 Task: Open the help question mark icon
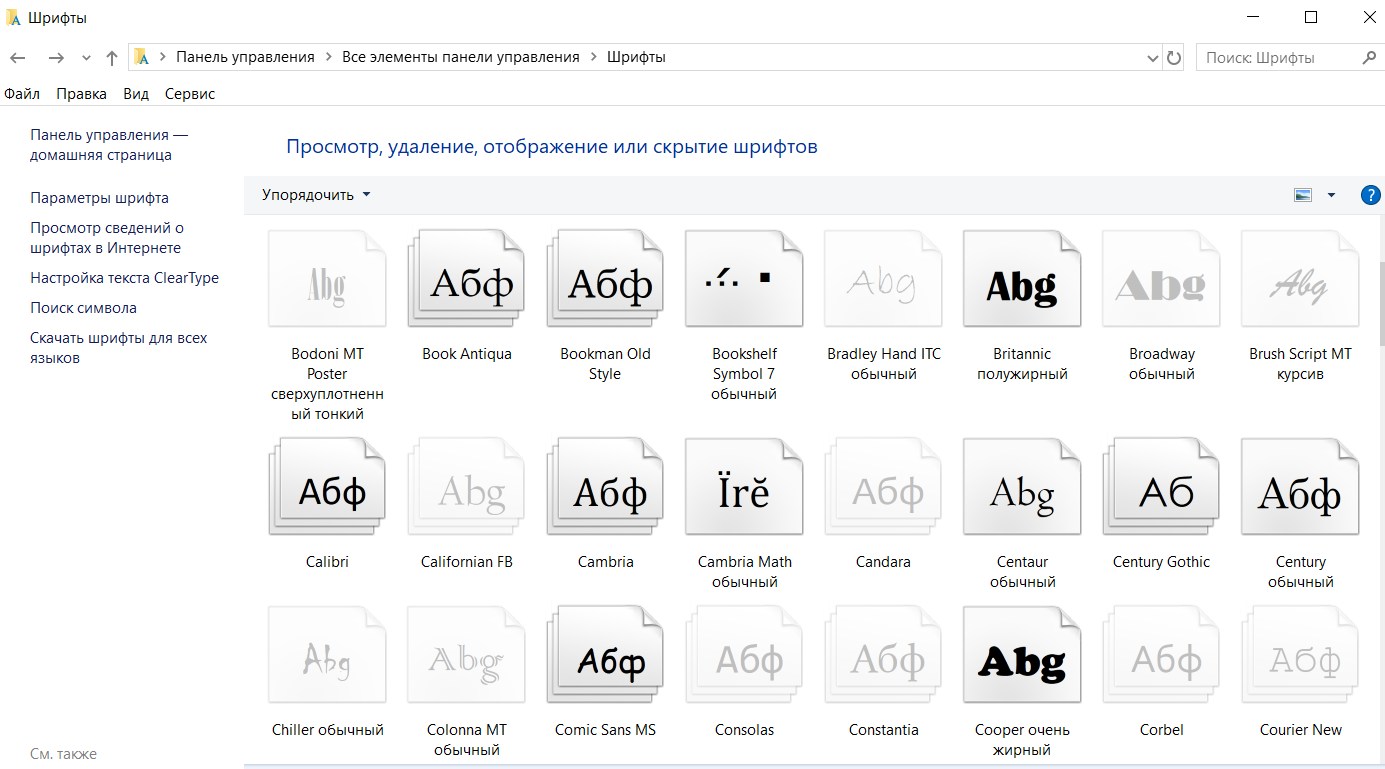1370,195
